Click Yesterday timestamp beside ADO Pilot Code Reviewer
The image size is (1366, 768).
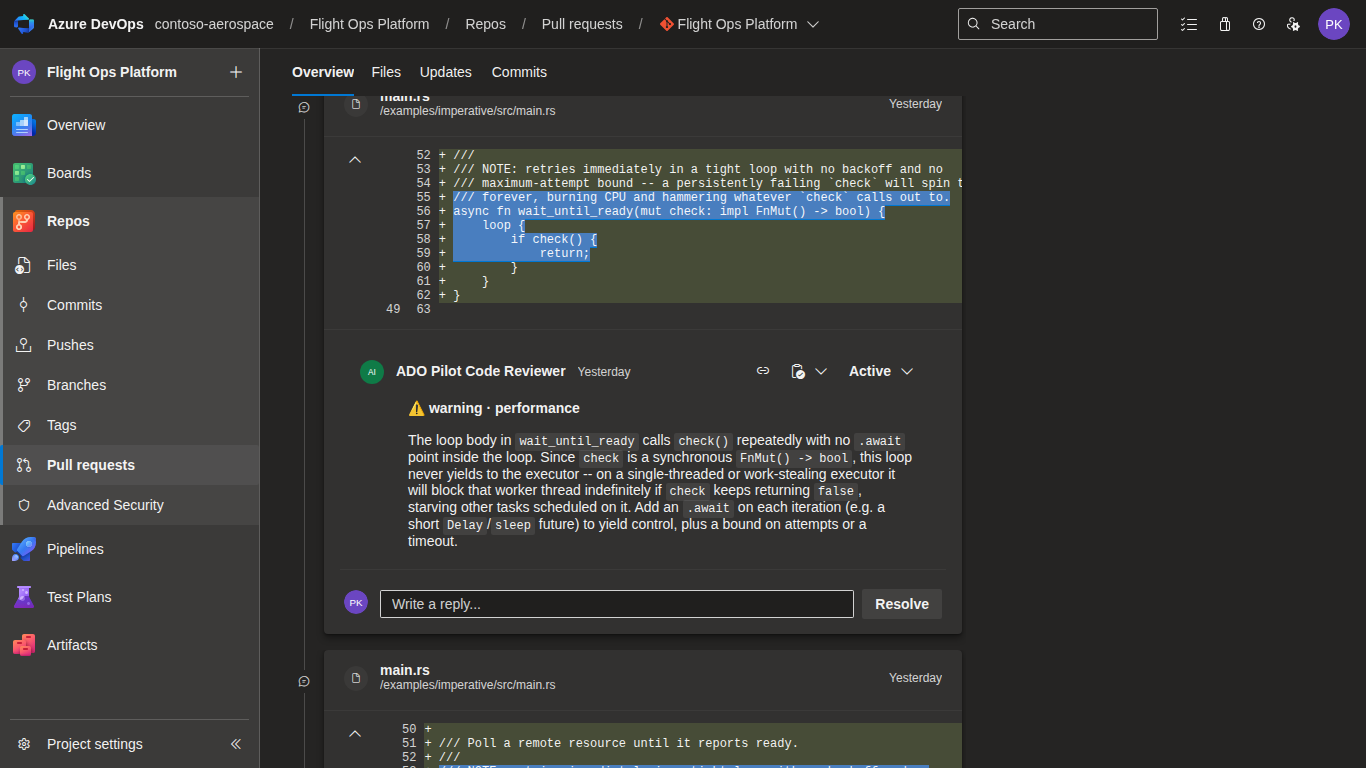tap(604, 372)
